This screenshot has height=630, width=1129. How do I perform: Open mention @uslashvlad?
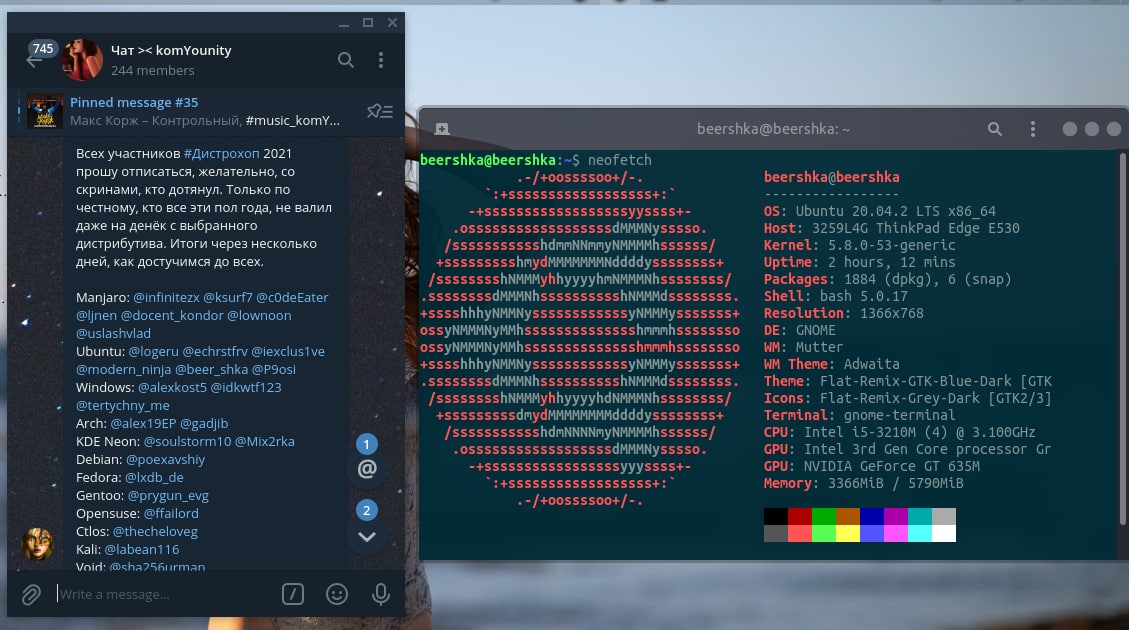[114, 333]
